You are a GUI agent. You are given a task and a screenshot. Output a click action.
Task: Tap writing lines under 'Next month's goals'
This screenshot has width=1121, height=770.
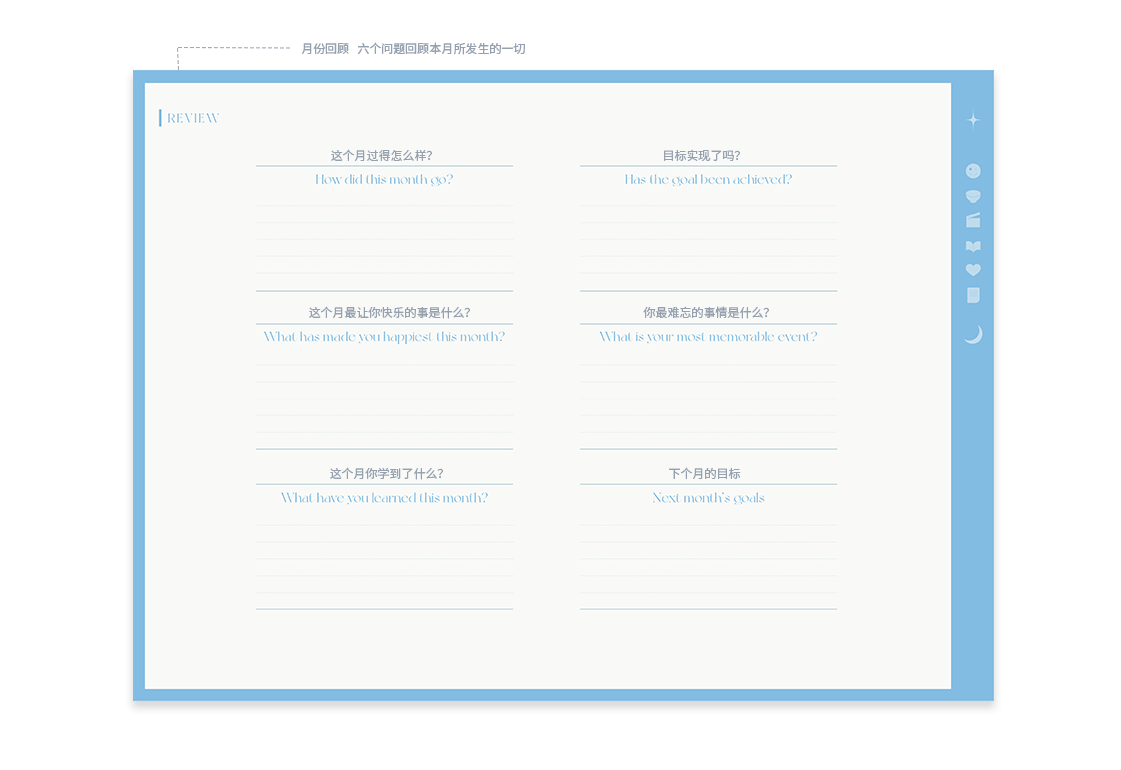708,559
